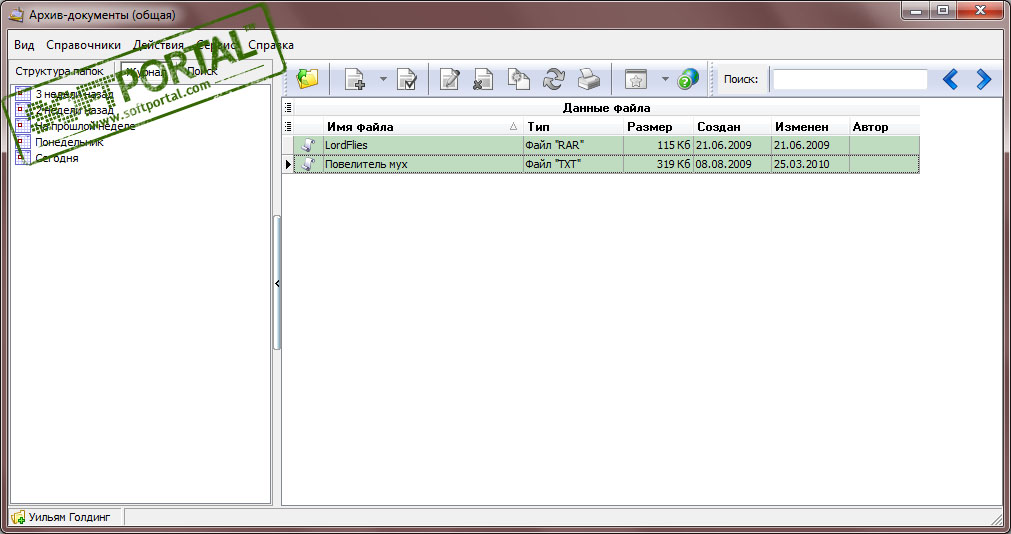Go to next search result arrow

coord(983,79)
